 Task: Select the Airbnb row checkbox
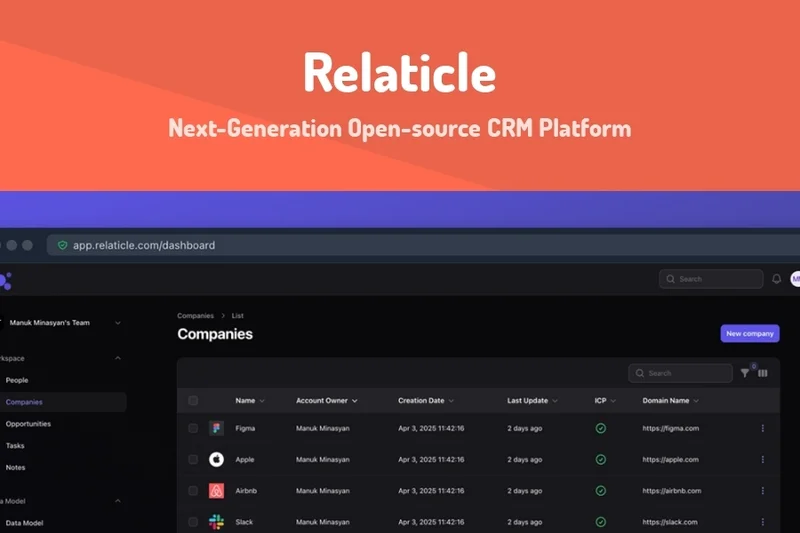[193, 491]
